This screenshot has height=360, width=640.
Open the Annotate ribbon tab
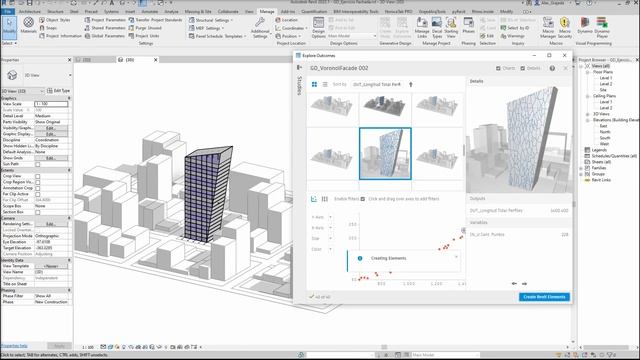150,11
